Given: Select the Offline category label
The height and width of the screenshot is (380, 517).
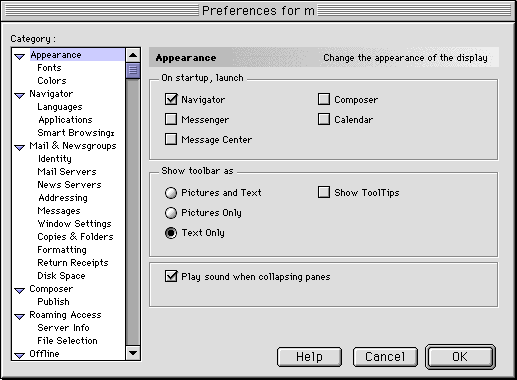Looking at the screenshot, I should click(44, 354).
